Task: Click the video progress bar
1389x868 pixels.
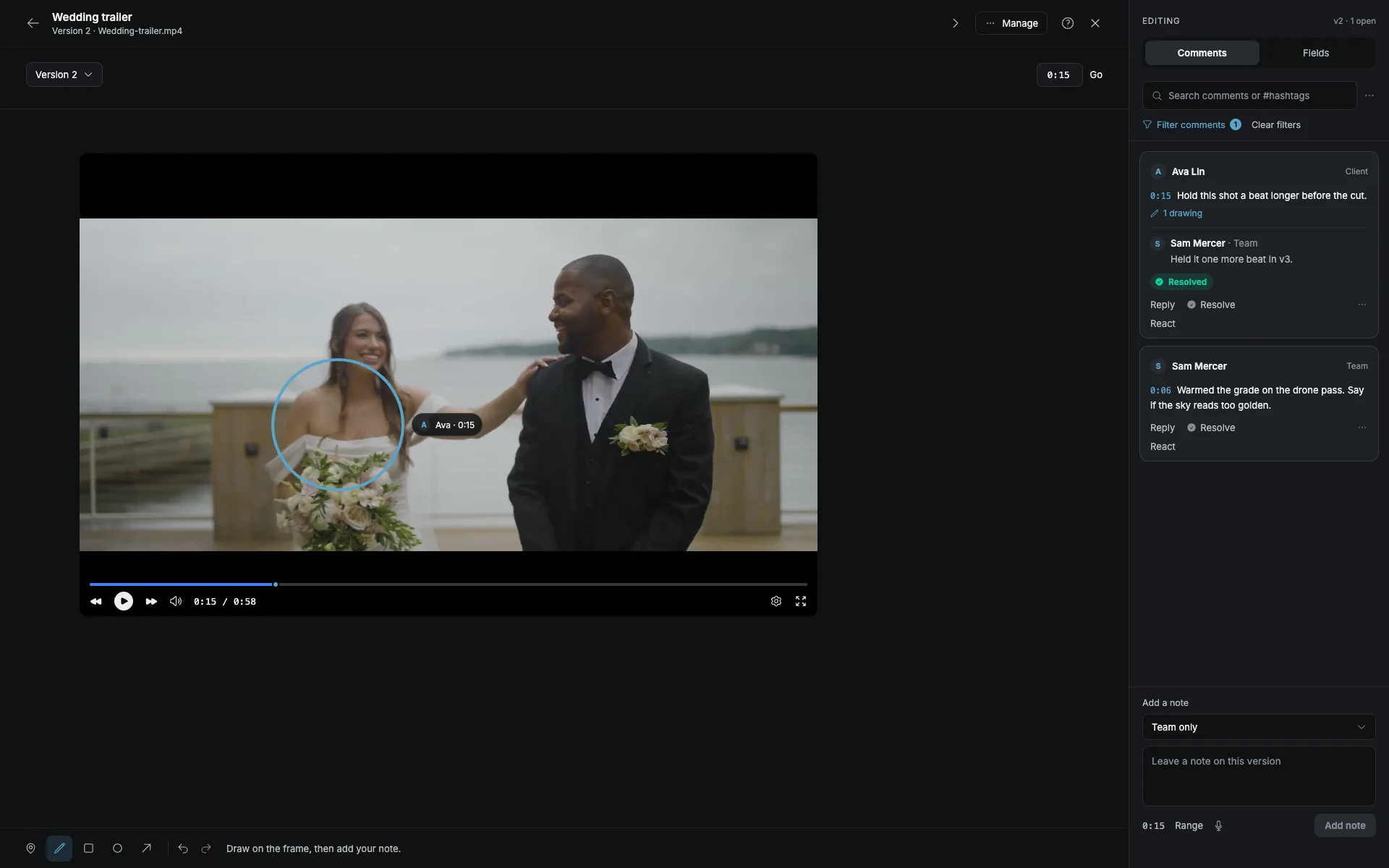Action: [449, 584]
